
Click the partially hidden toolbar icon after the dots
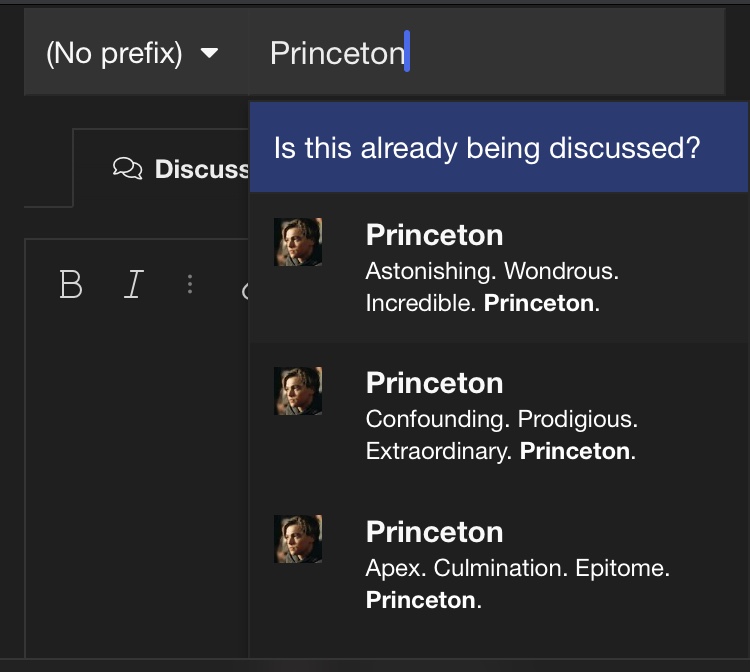point(244,290)
